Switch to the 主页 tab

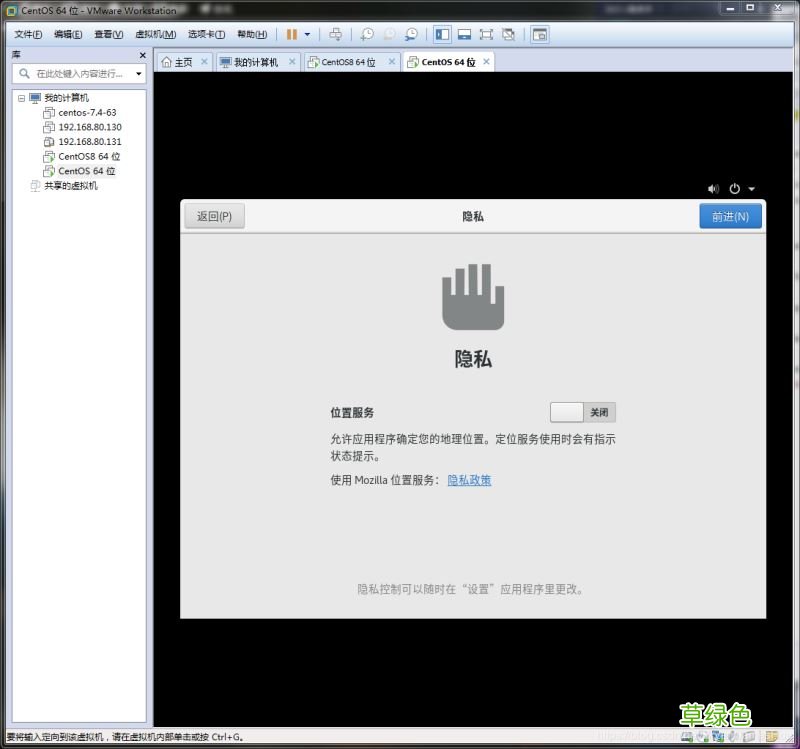(183, 61)
